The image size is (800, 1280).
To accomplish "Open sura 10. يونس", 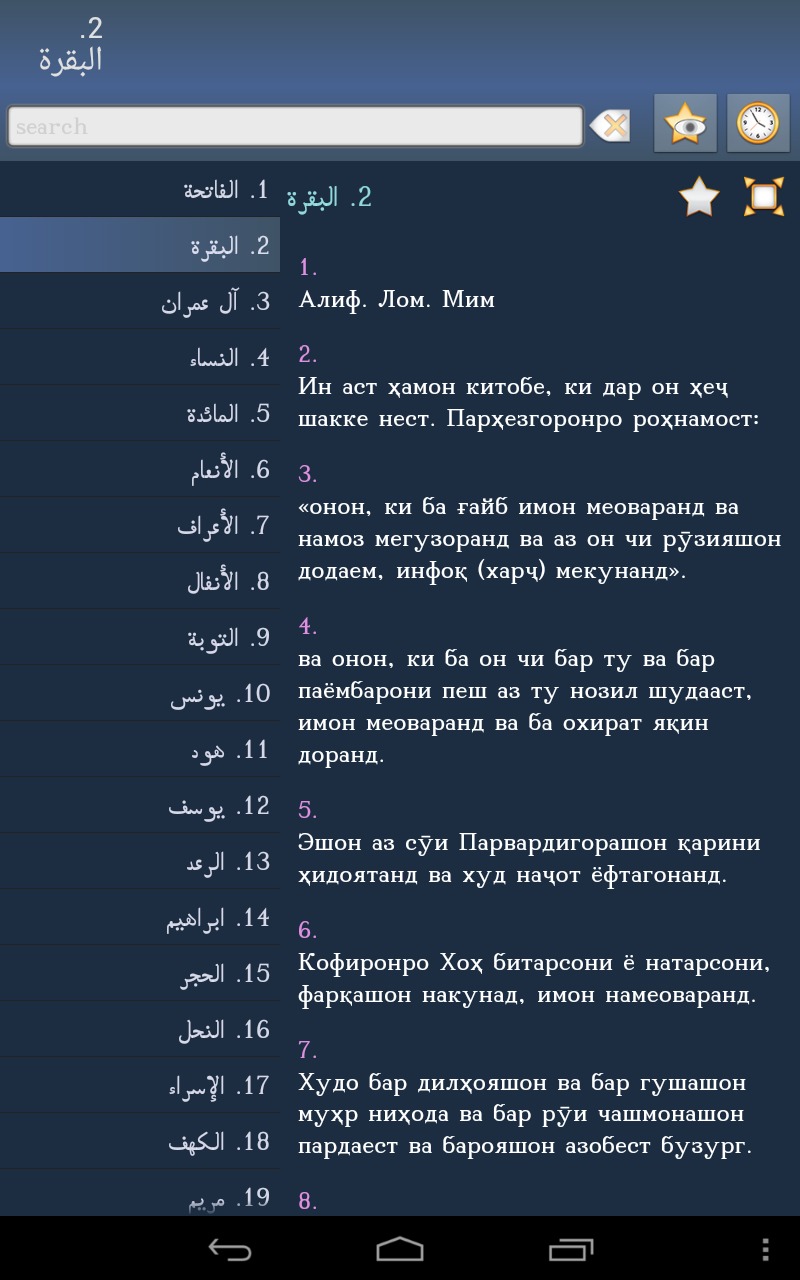I will 140,693.
